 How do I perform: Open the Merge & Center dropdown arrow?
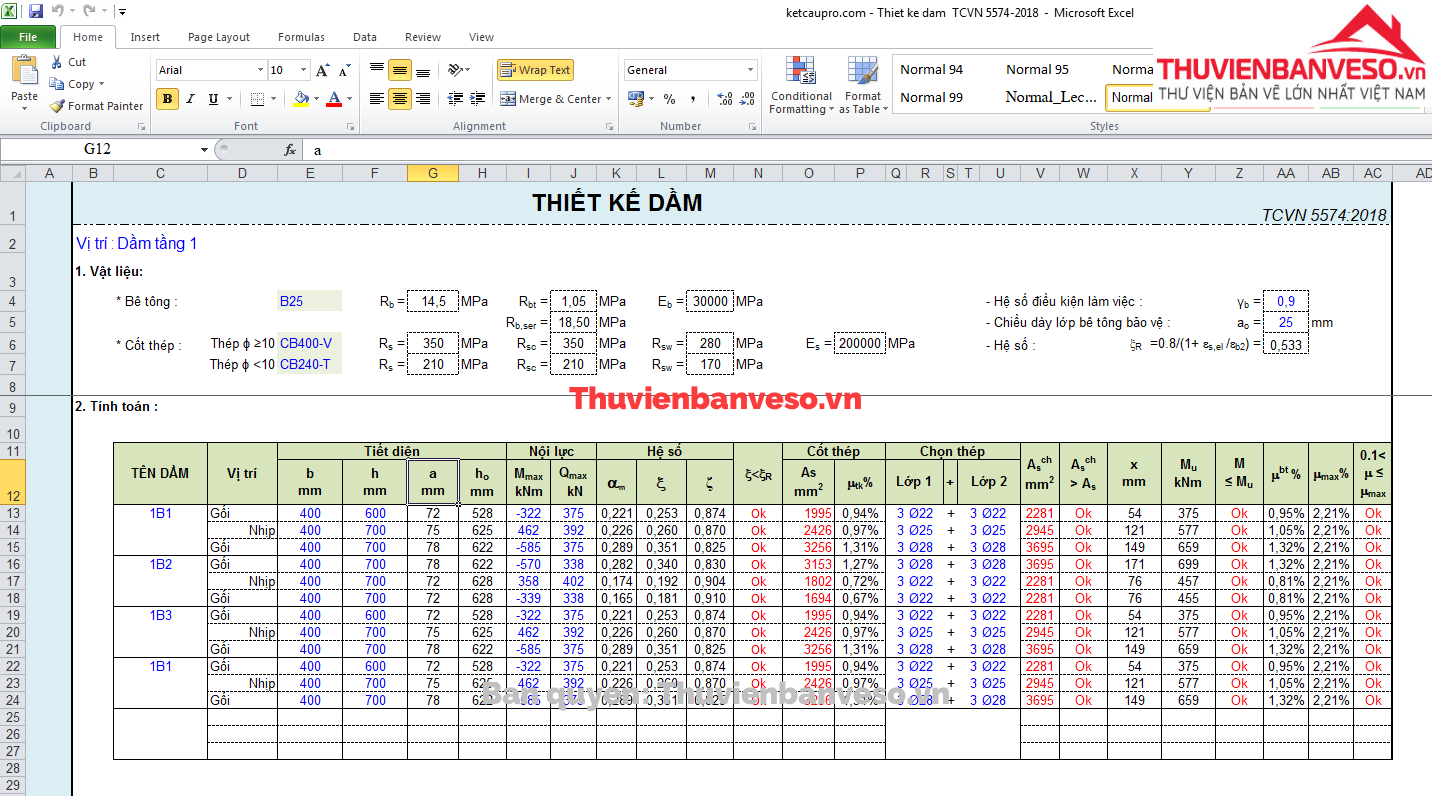[x=608, y=100]
